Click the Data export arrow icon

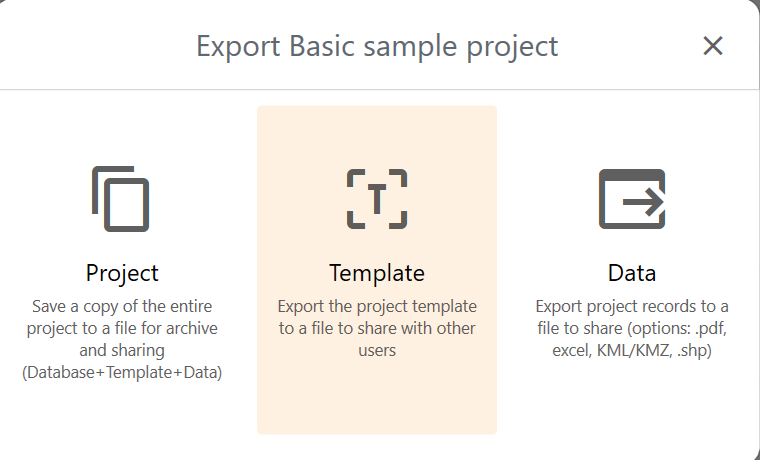[x=632, y=199]
